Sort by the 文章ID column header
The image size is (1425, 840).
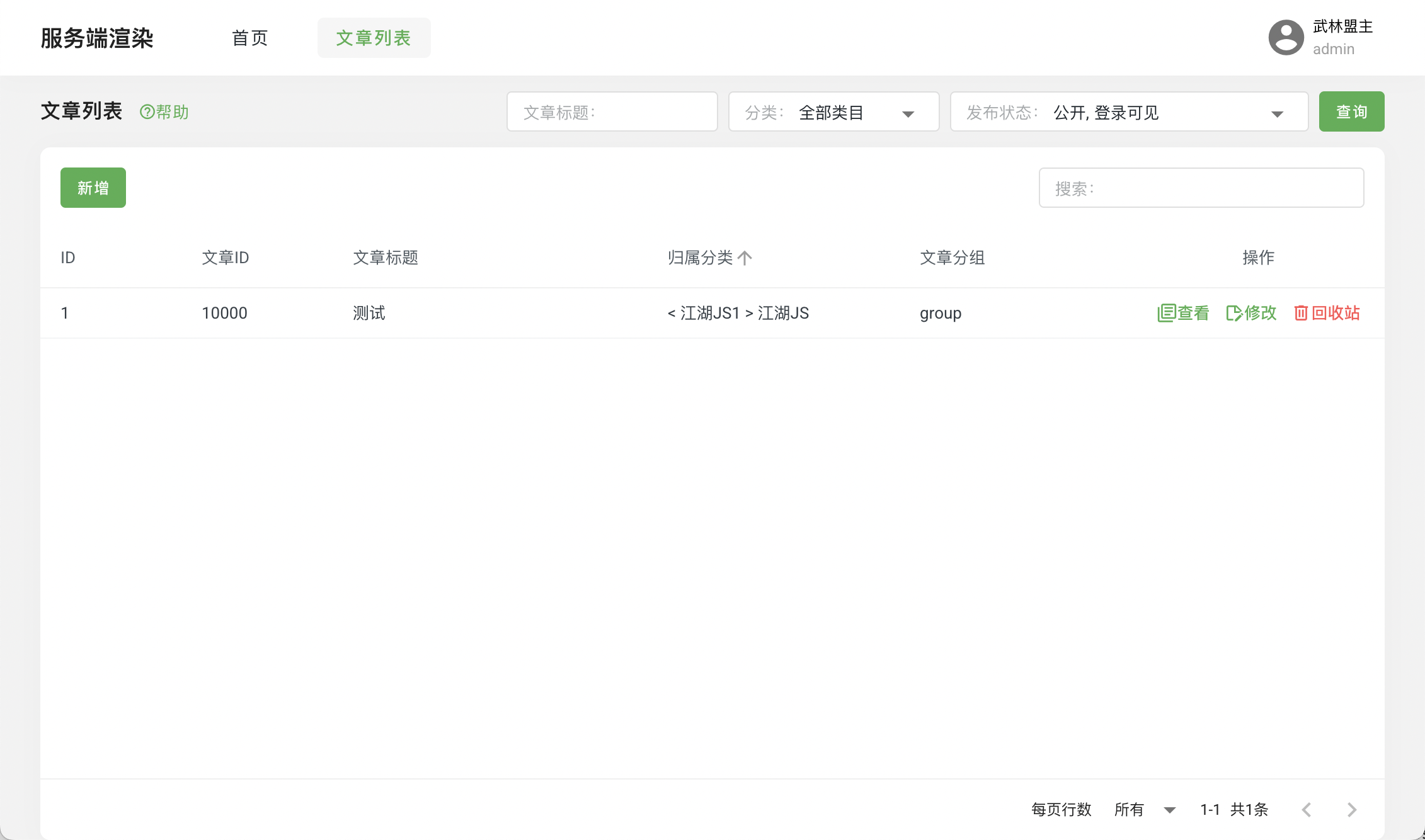225,258
